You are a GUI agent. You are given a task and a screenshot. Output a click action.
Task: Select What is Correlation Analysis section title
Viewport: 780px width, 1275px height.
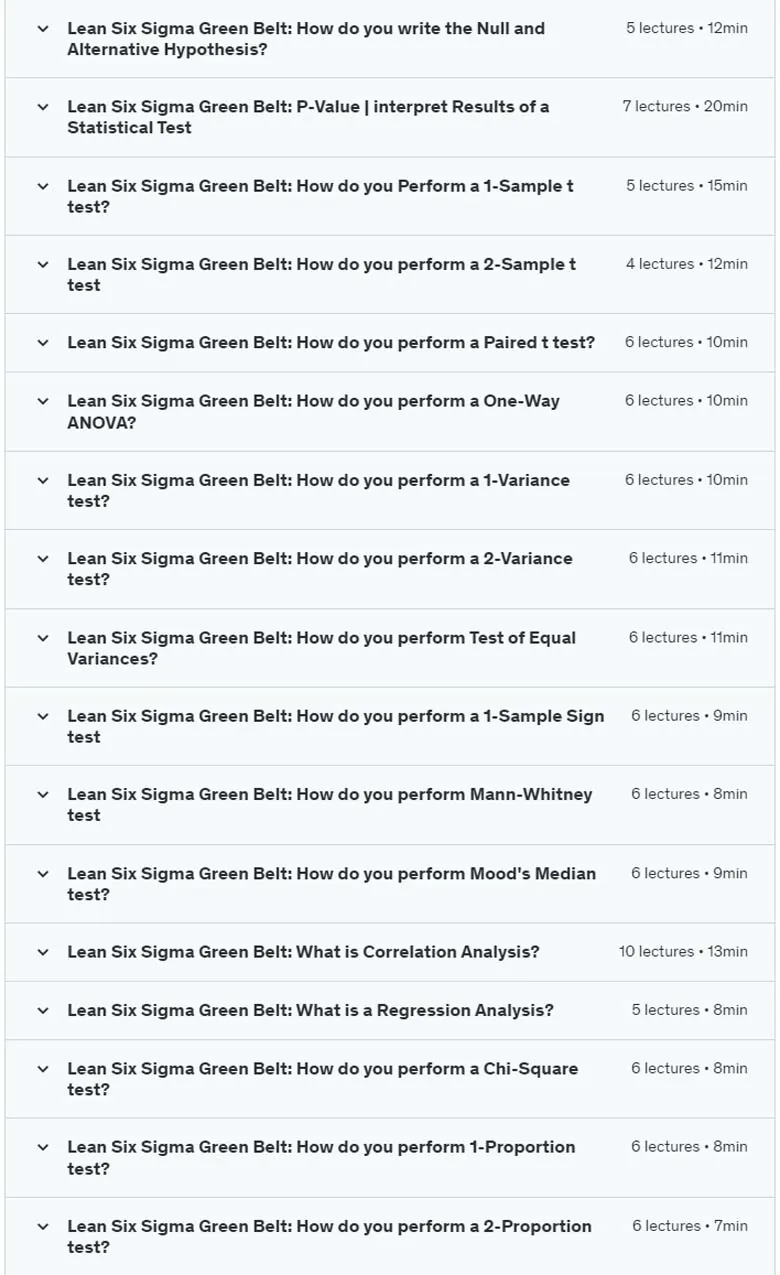coord(303,952)
